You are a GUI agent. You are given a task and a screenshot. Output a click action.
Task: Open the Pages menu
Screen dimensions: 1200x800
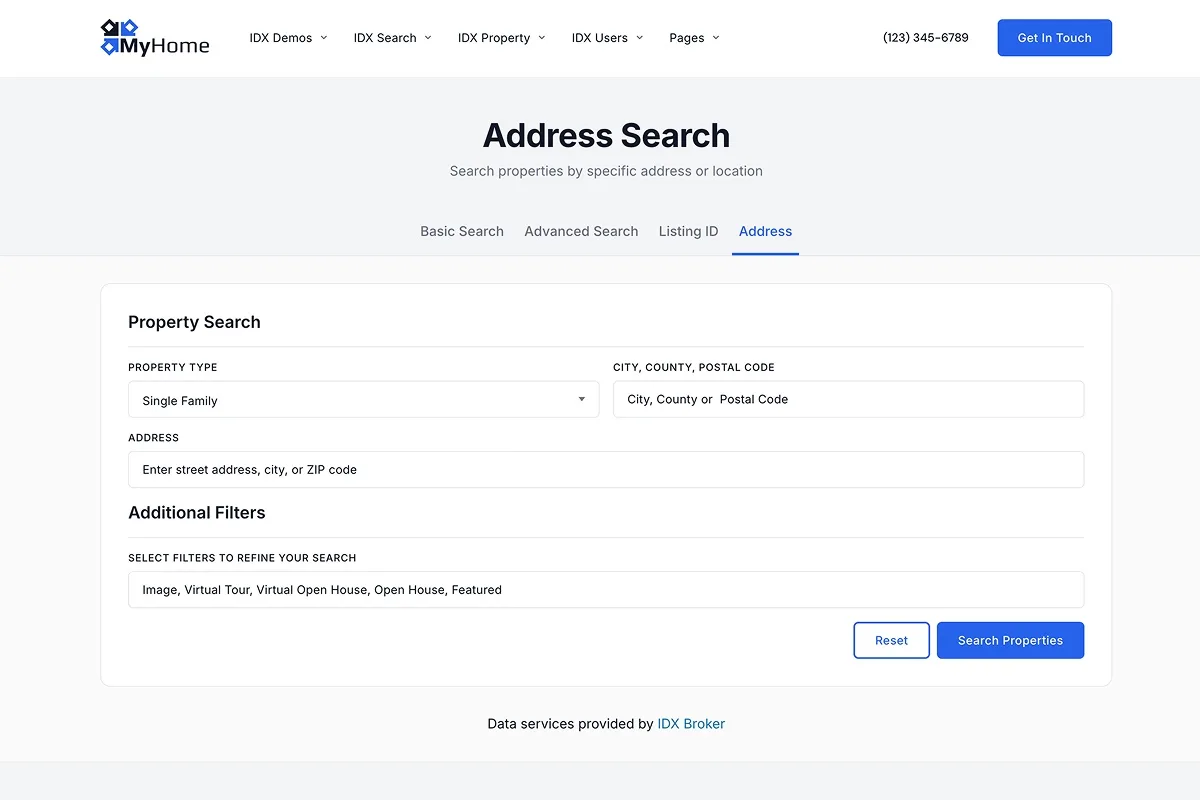694,38
